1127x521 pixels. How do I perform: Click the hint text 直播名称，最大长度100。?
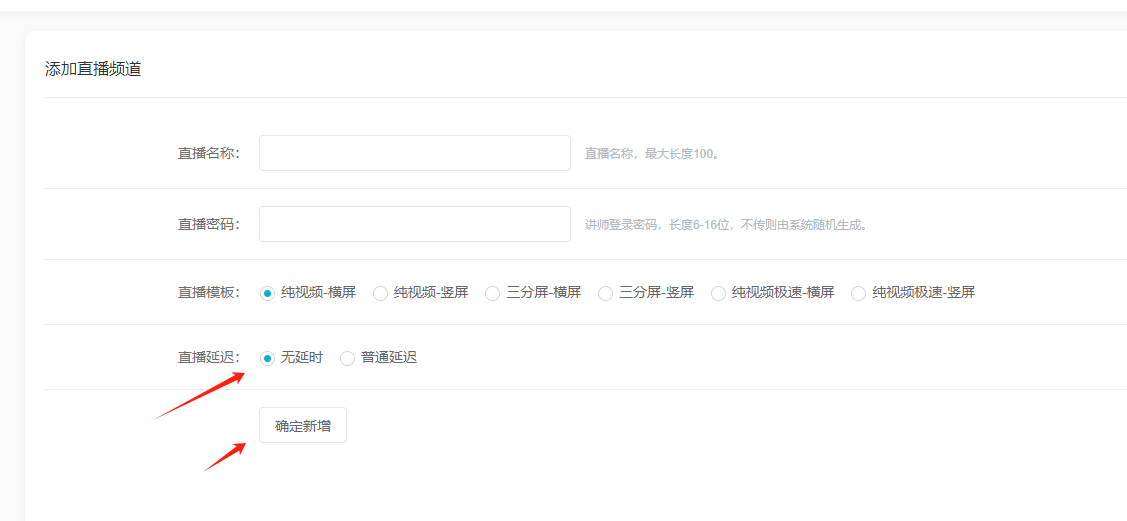pos(652,154)
